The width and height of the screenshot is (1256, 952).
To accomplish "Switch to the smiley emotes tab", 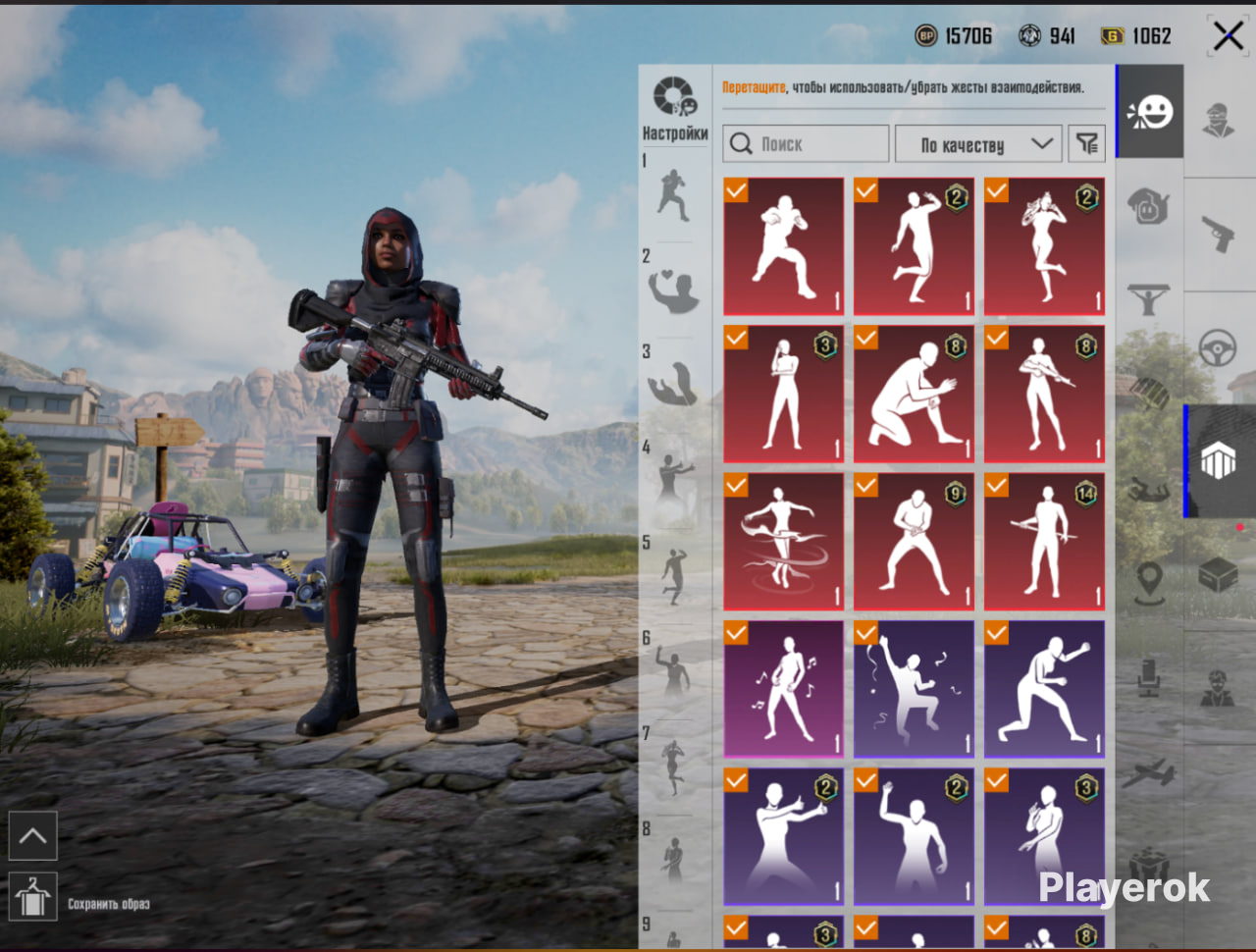I will [1150, 112].
